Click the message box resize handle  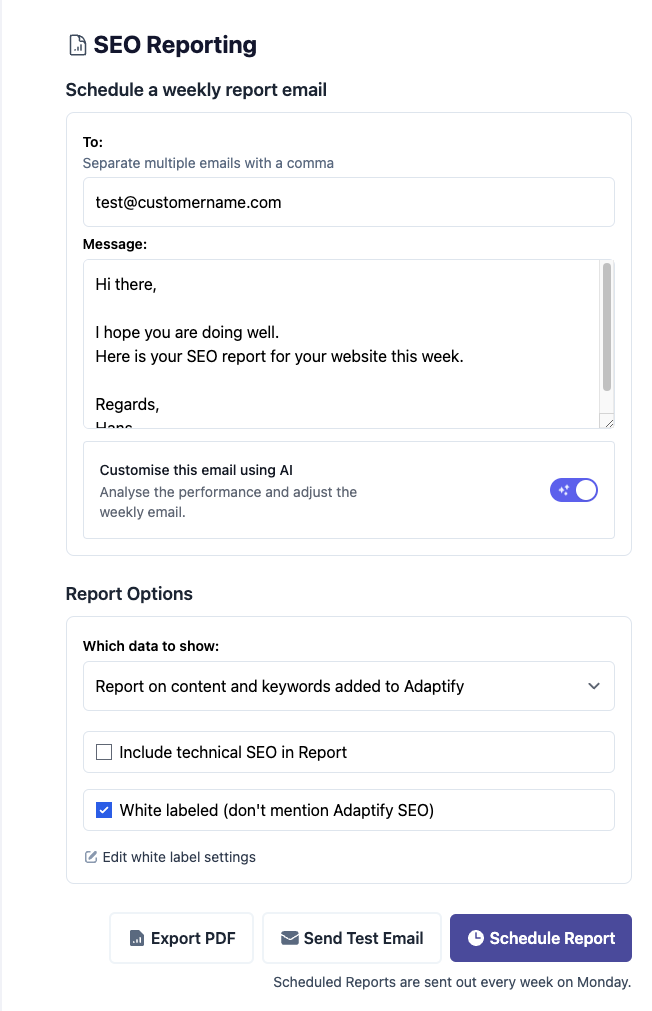click(x=607, y=421)
